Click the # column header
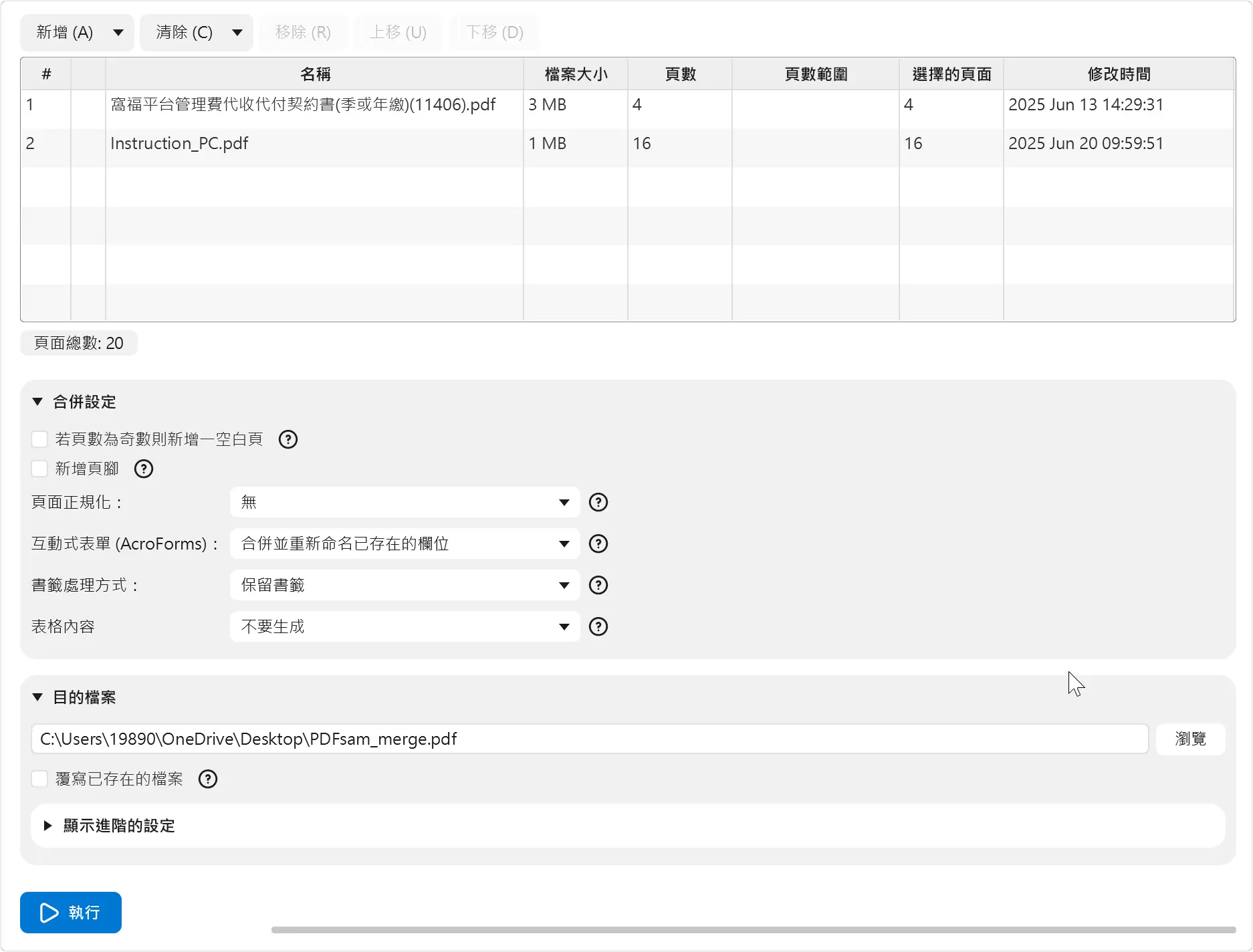This screenshot has height=952, width=1253. (x=46, y=74)
